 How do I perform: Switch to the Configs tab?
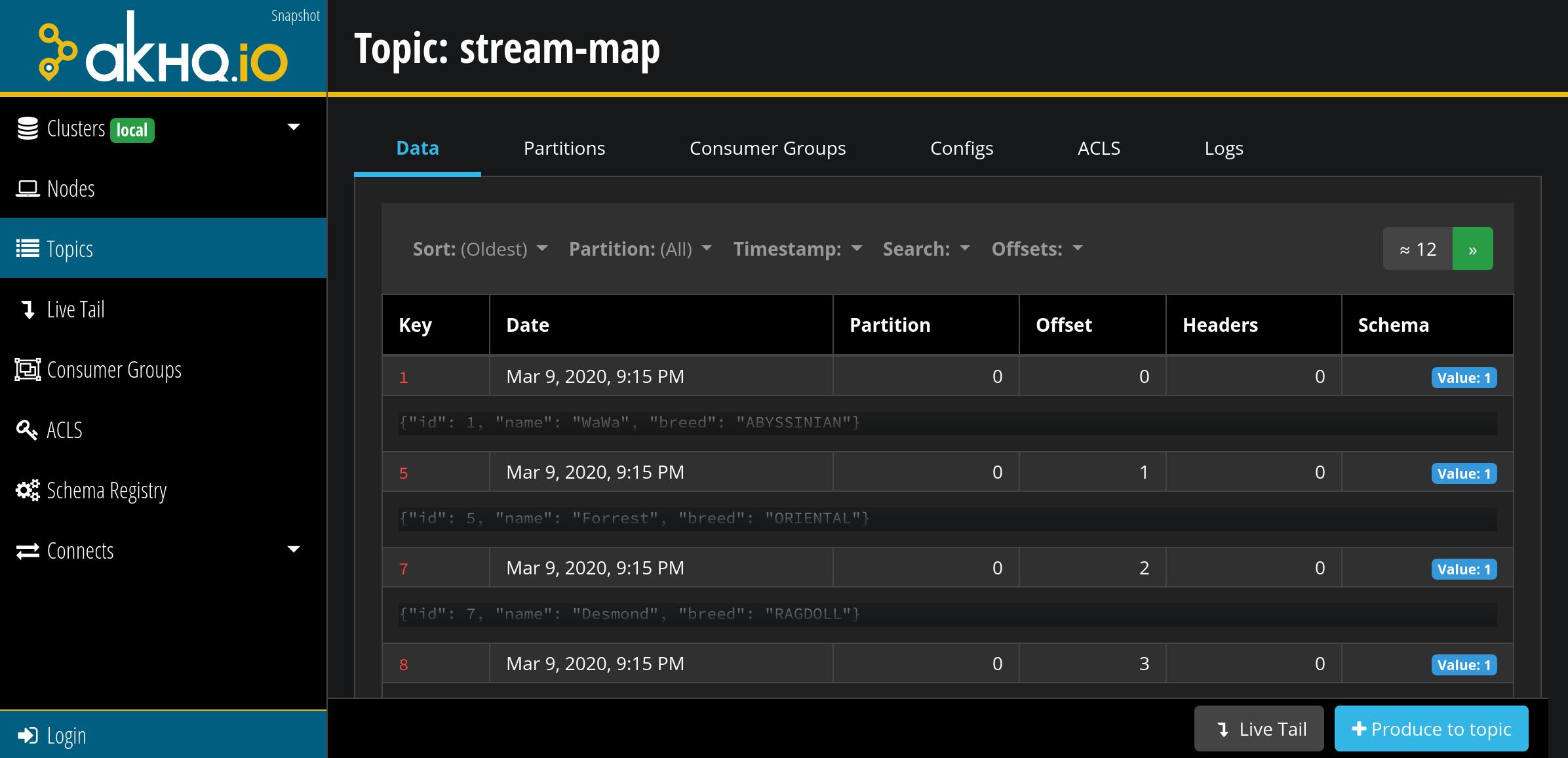point(961,148)
